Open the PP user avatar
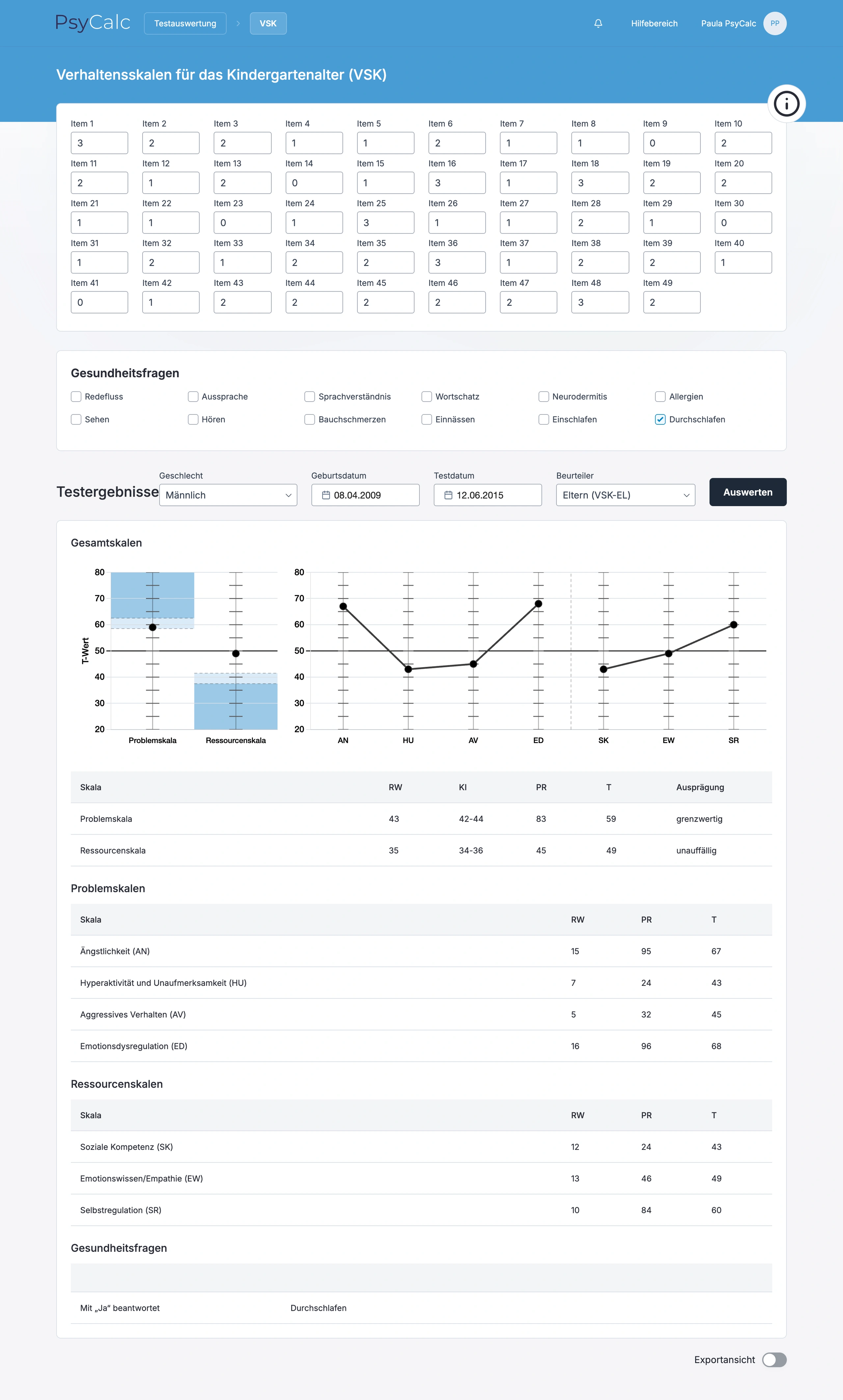The image size is (843, 1400). (x=774, y=23)
